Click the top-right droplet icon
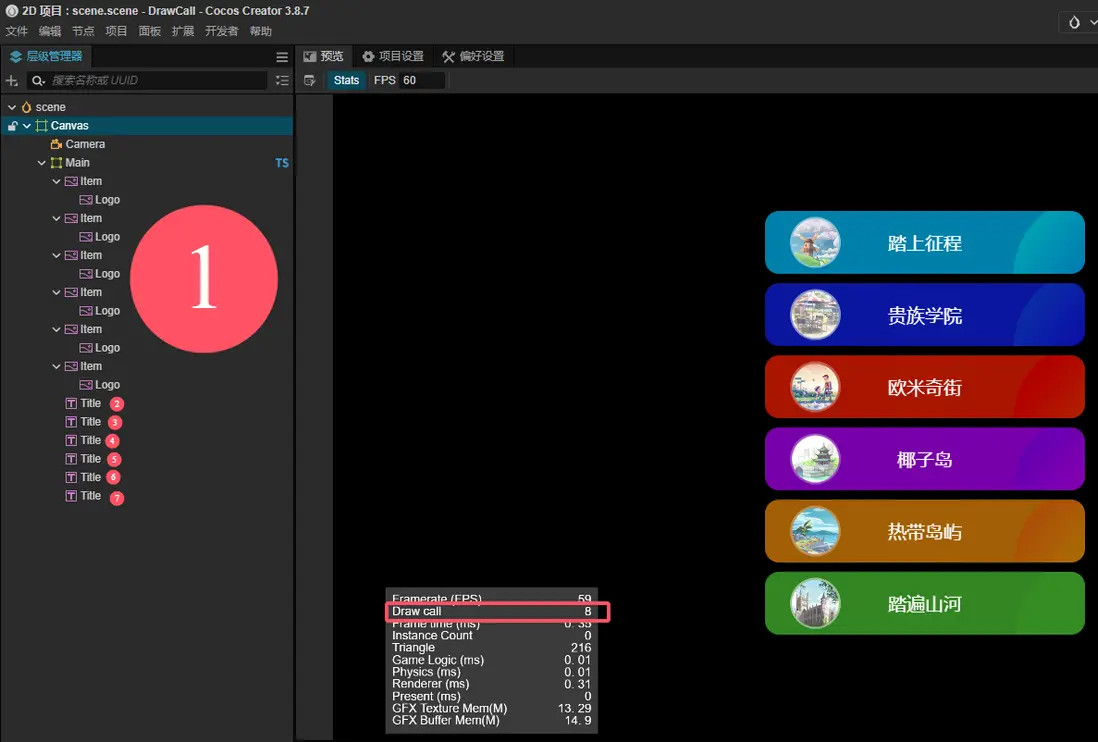Viewport: 1098px width, 742px height. [1074, 22]
